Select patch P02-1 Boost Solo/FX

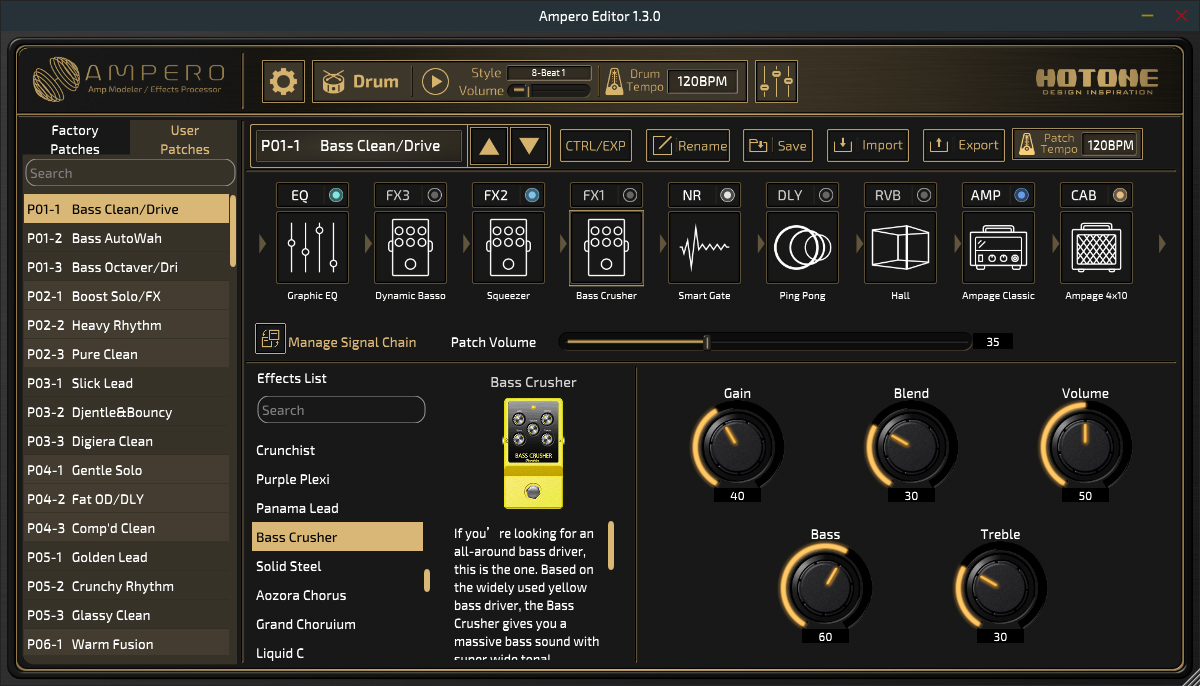pyautogui.click(x=127, y=296)
